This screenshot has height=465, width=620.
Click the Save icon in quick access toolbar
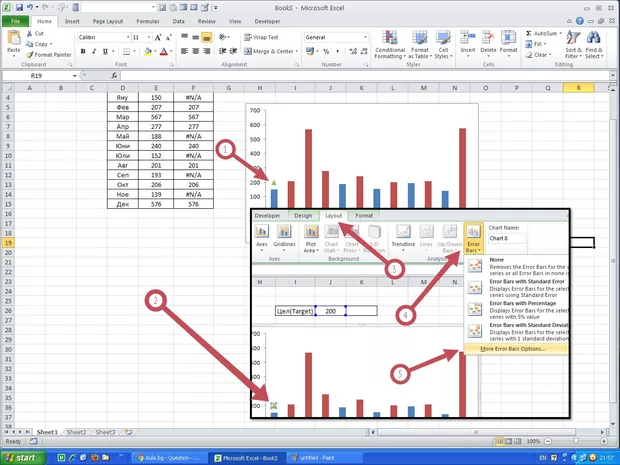click(19, 8)
